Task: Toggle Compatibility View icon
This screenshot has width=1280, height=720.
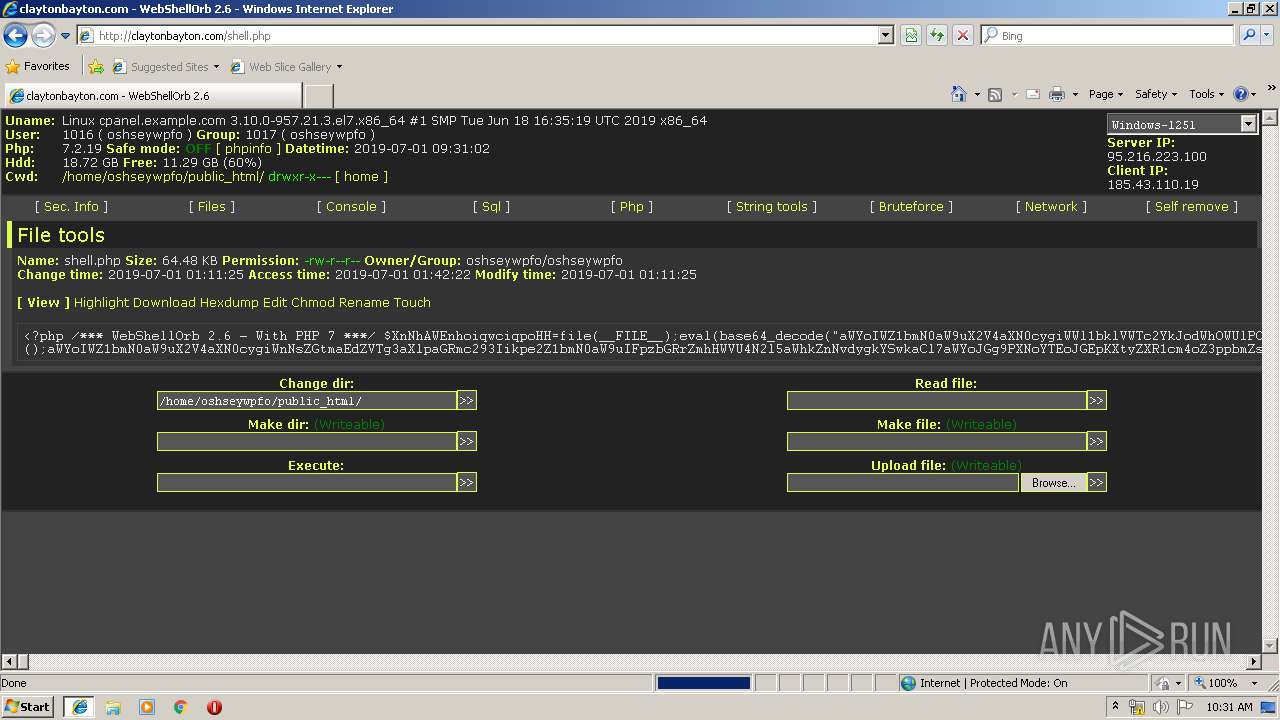Action: [911, 36]
